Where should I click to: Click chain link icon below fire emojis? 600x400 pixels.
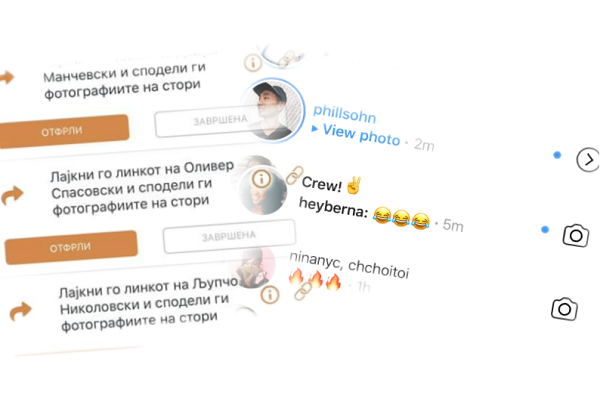coord(303,291)
